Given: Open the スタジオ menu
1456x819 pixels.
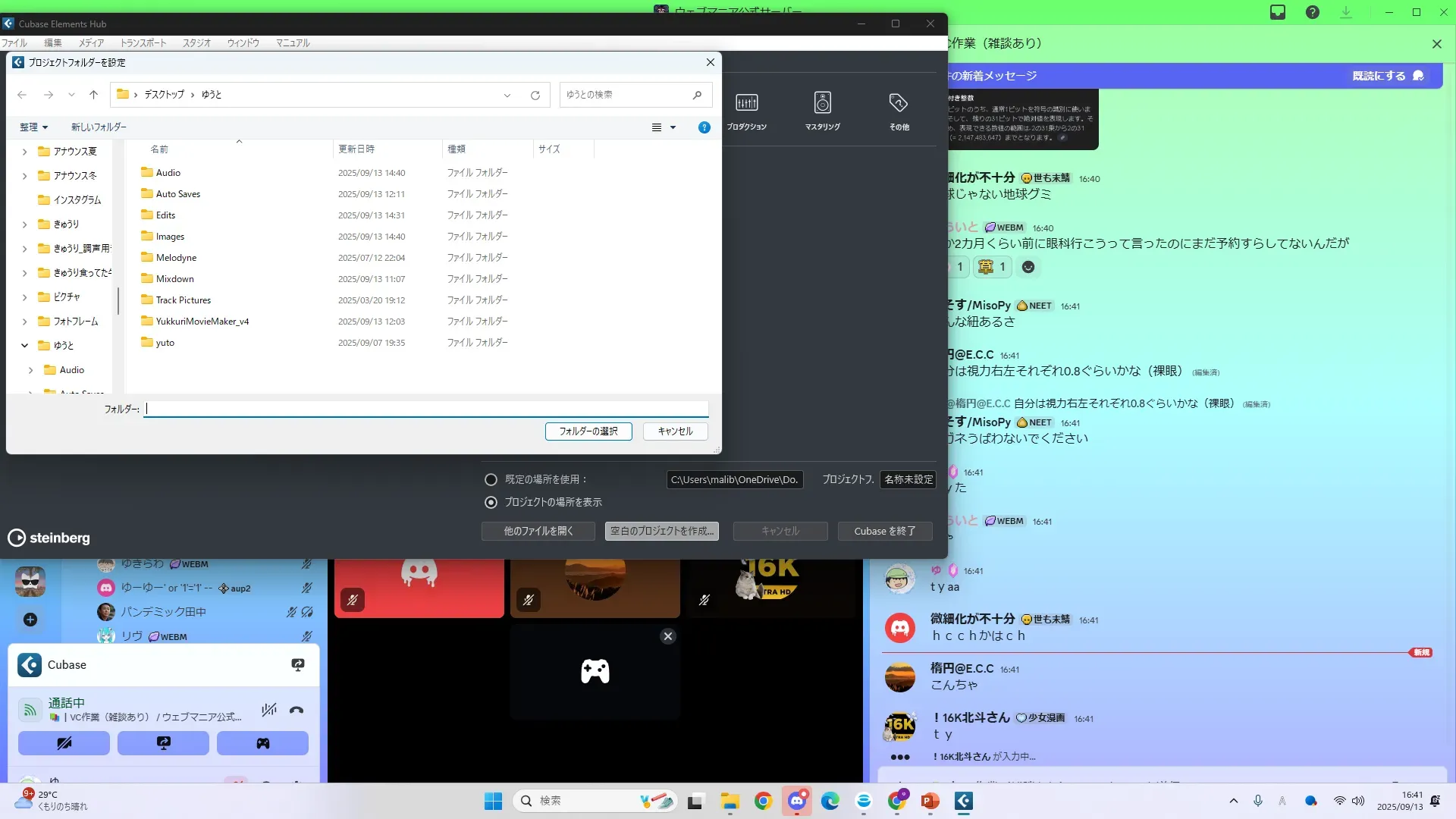Looking at the screenshot, I should [196, 43].
